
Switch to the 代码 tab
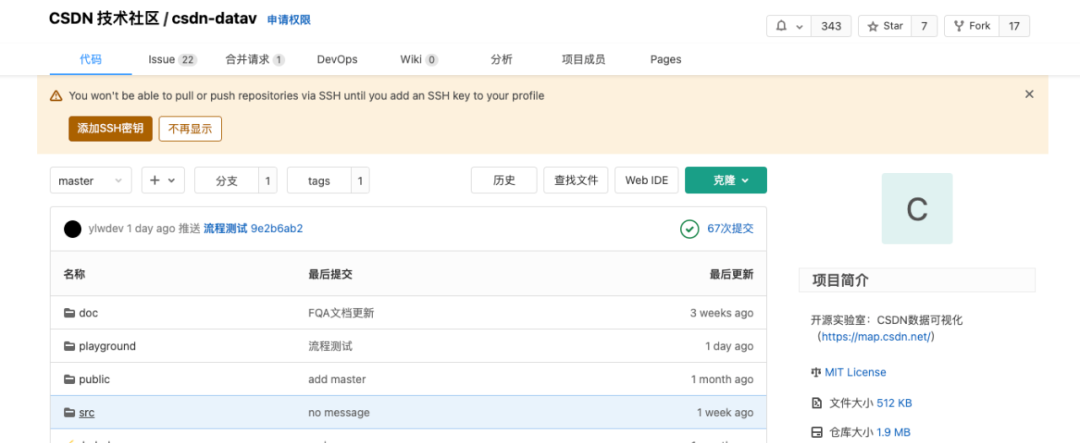(90, 59)
